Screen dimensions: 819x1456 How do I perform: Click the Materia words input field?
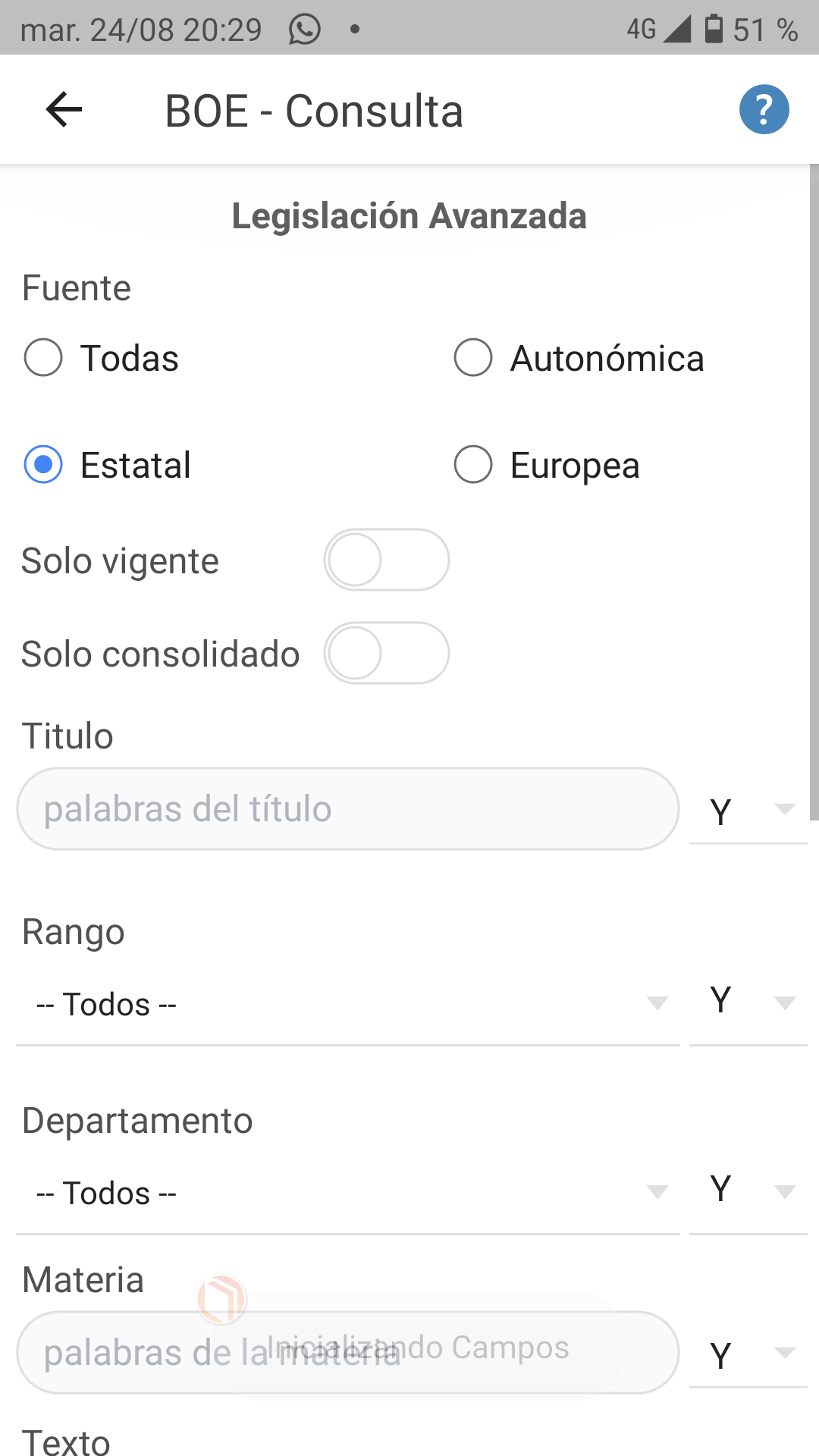(347, 1353)
